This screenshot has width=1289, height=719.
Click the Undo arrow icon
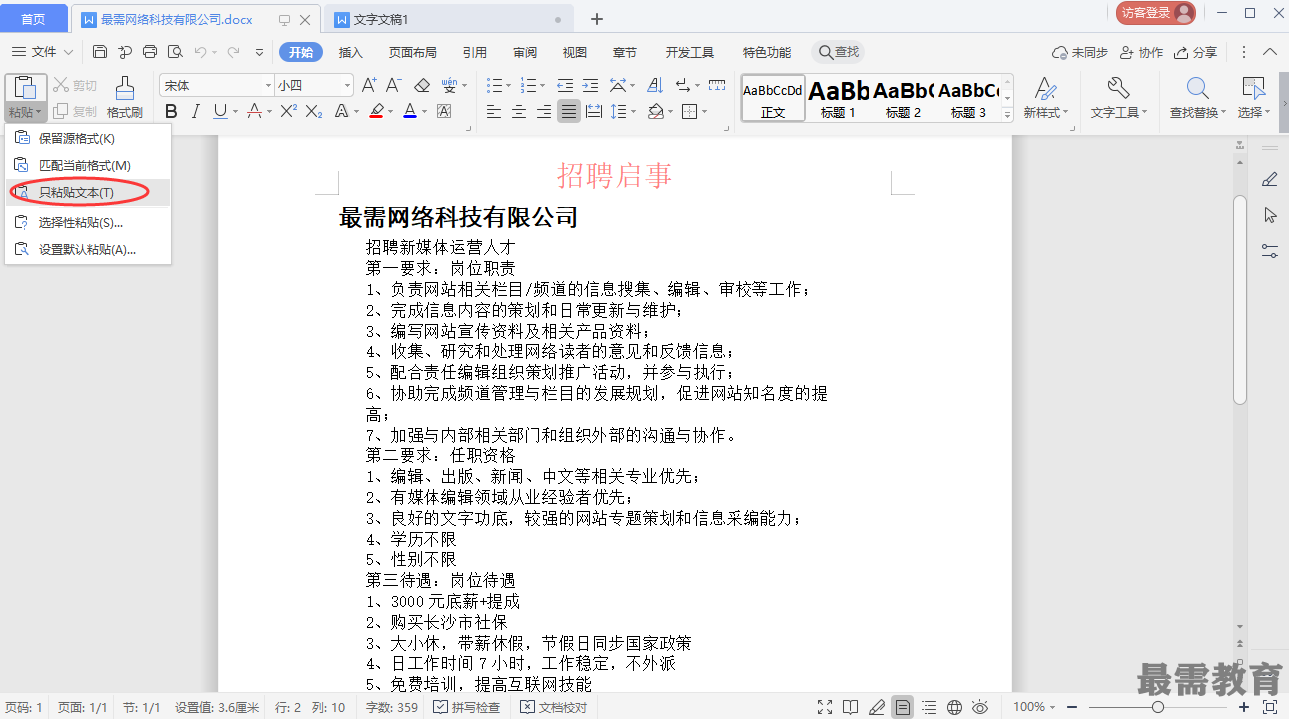[x=200, y=52]
